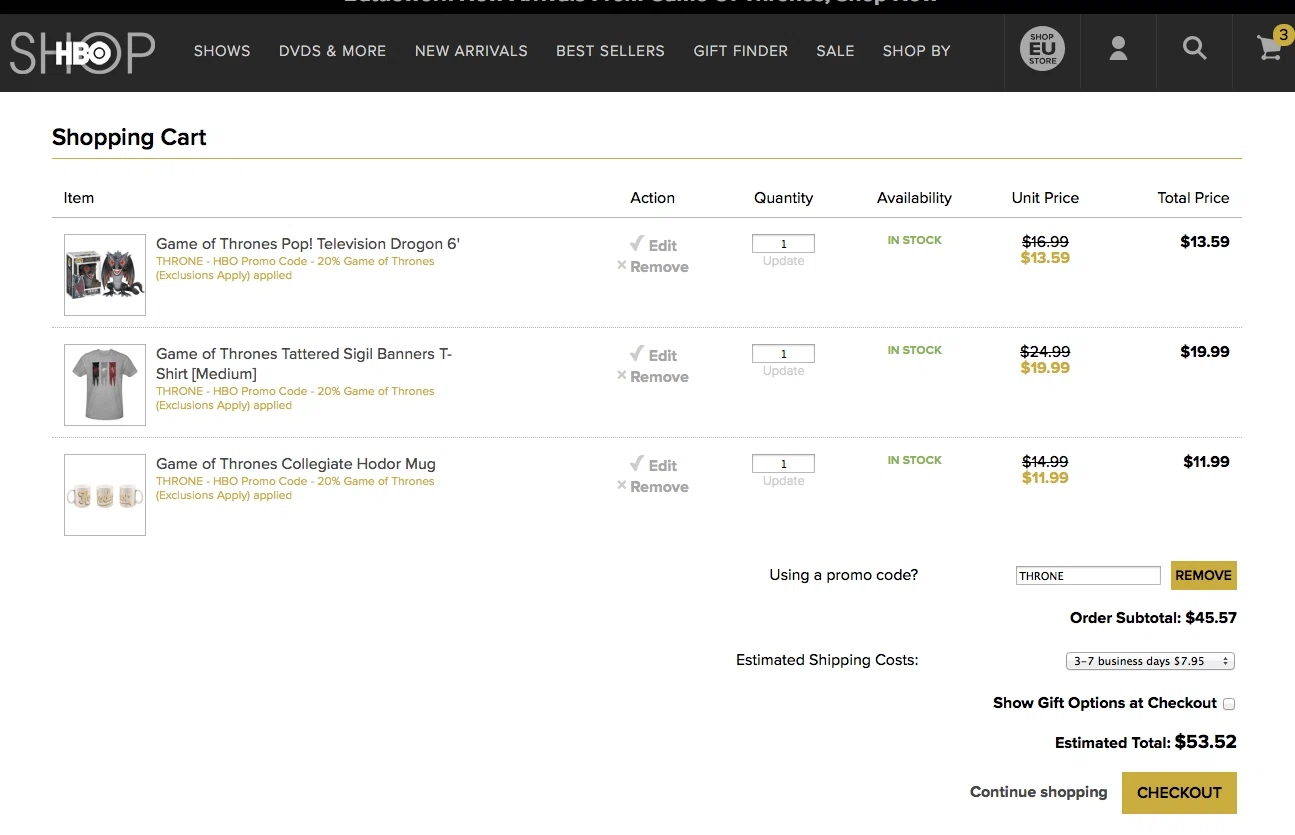Edit the Tattered Sigil Banners T-Shirt
This screenshot has width=1295, height=835.
[x=653, y=355]
